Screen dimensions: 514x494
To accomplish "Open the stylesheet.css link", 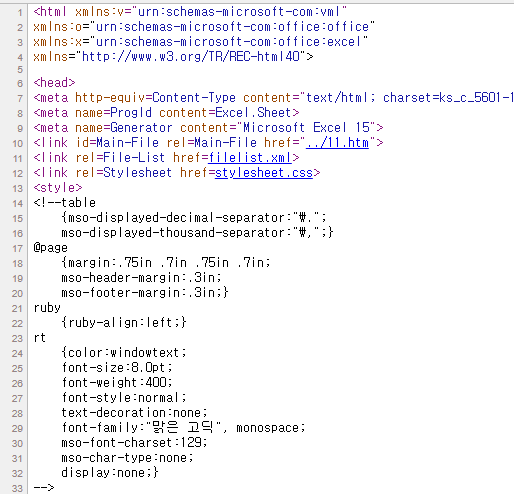I will point(264,173).
